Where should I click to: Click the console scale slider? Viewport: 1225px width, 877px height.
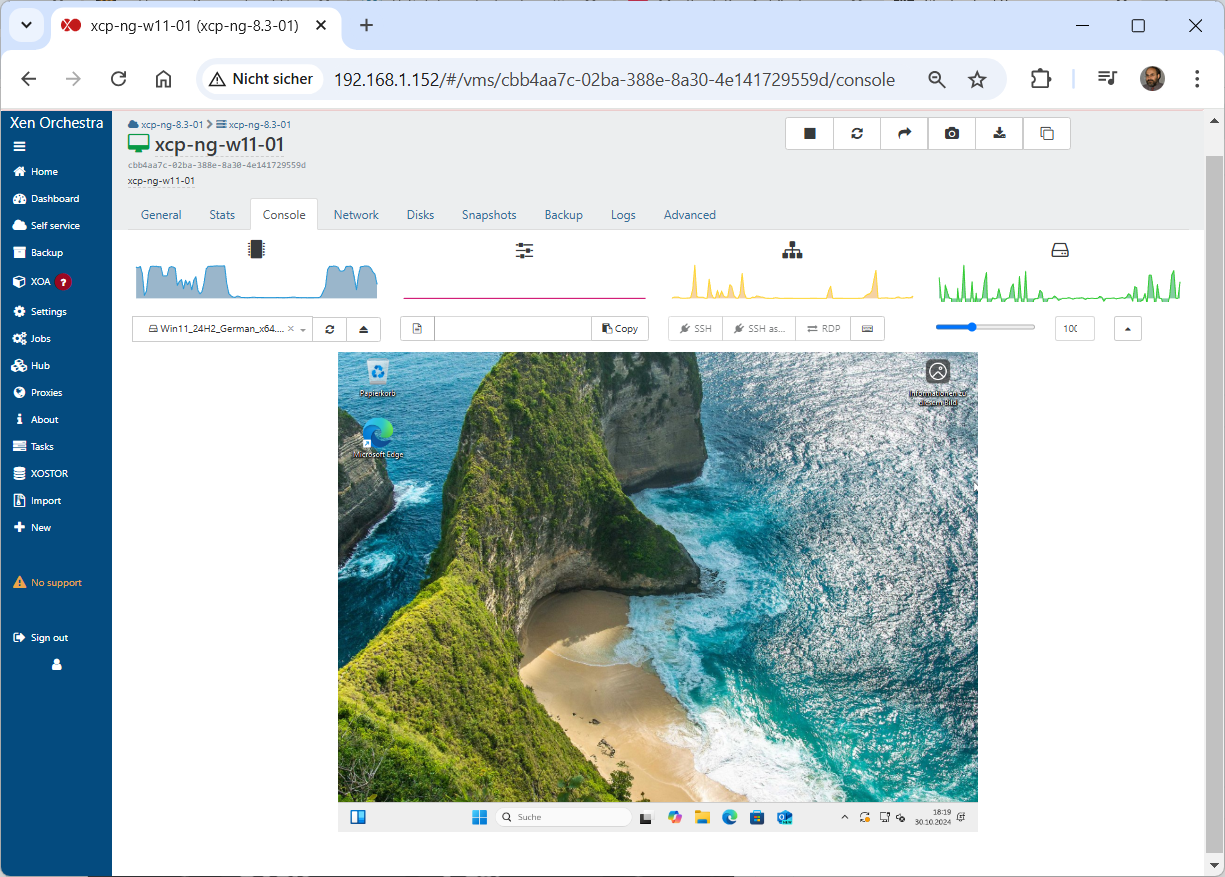coord(985,327)
